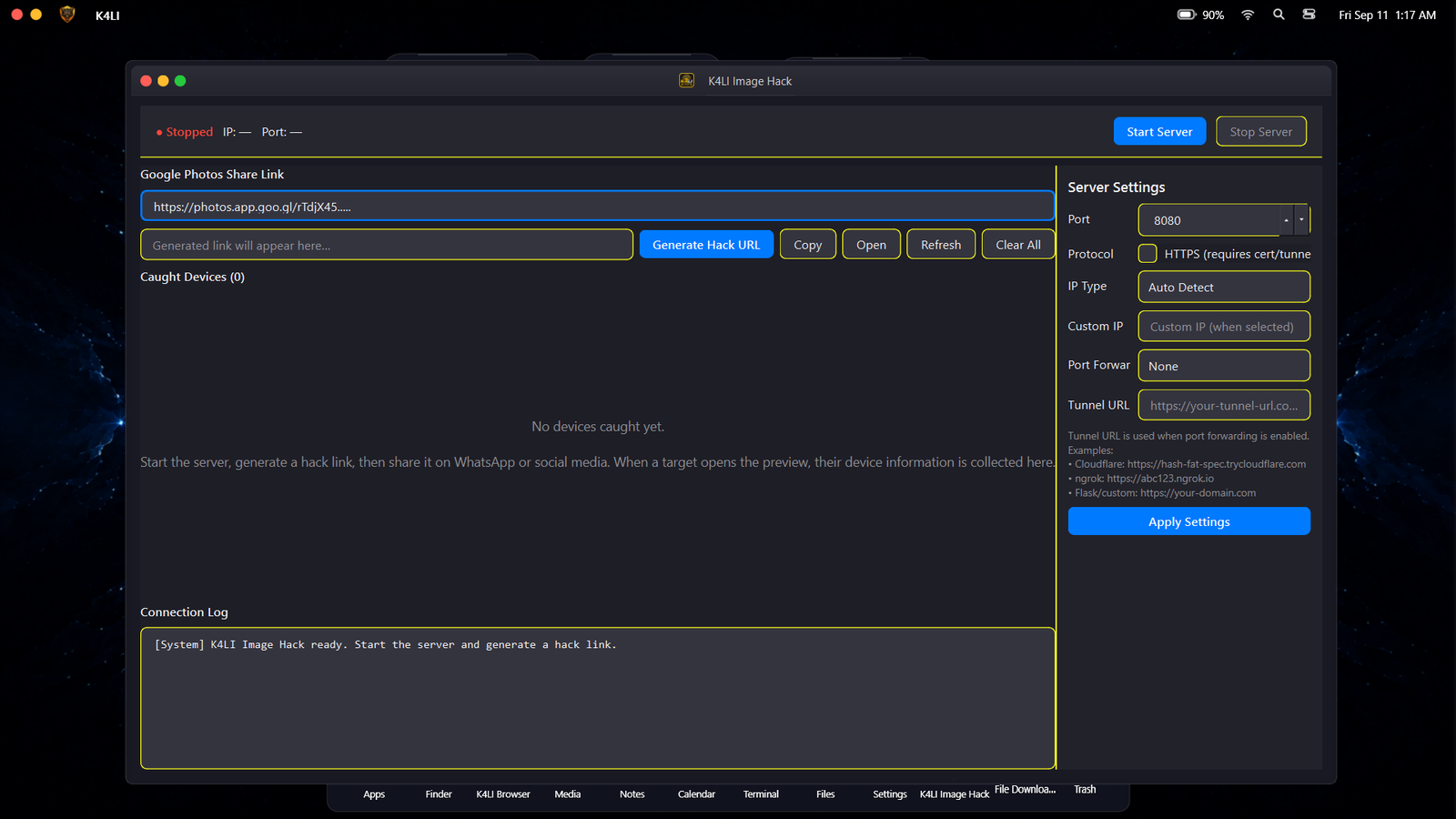This screenshot has width=1456, height=819.
Task: Click the app icon beside K4LI Image Hack title
Action: [x=687, y=80]
